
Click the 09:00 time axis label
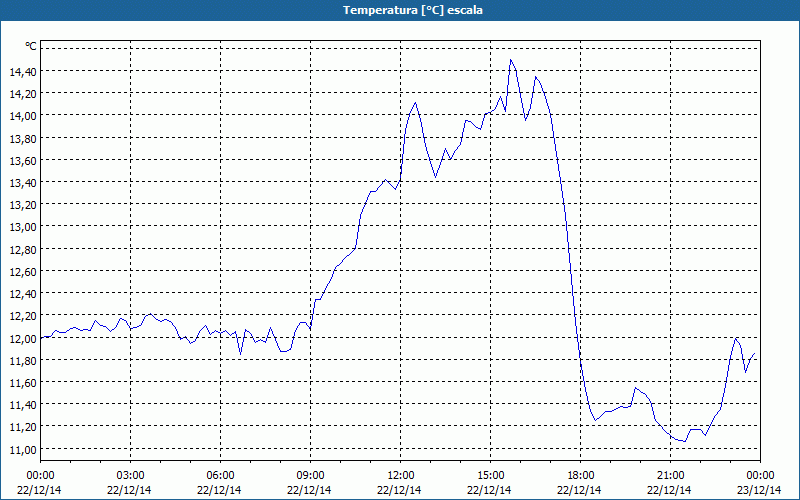coord(310,476)
